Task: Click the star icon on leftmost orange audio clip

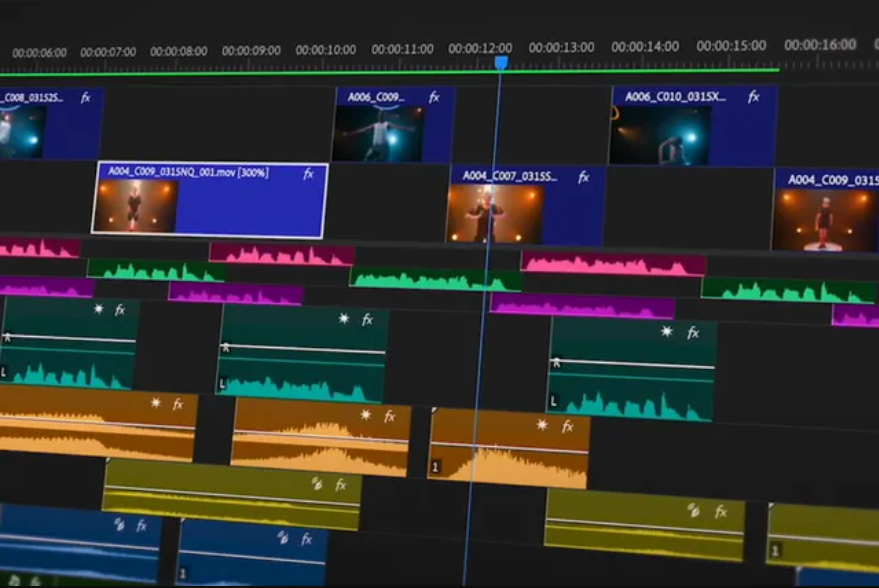Action: click(156, 402)
